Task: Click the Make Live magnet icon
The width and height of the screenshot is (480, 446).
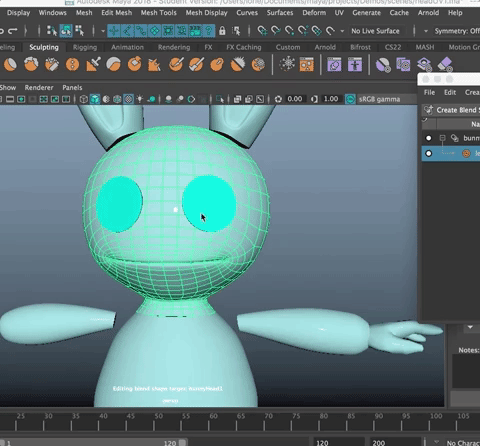Action: [x=330, y=31]
